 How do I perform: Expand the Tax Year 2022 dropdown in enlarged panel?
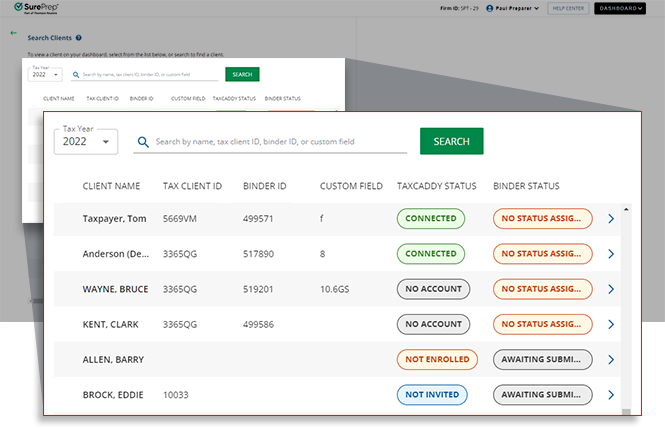pos(86,142)
